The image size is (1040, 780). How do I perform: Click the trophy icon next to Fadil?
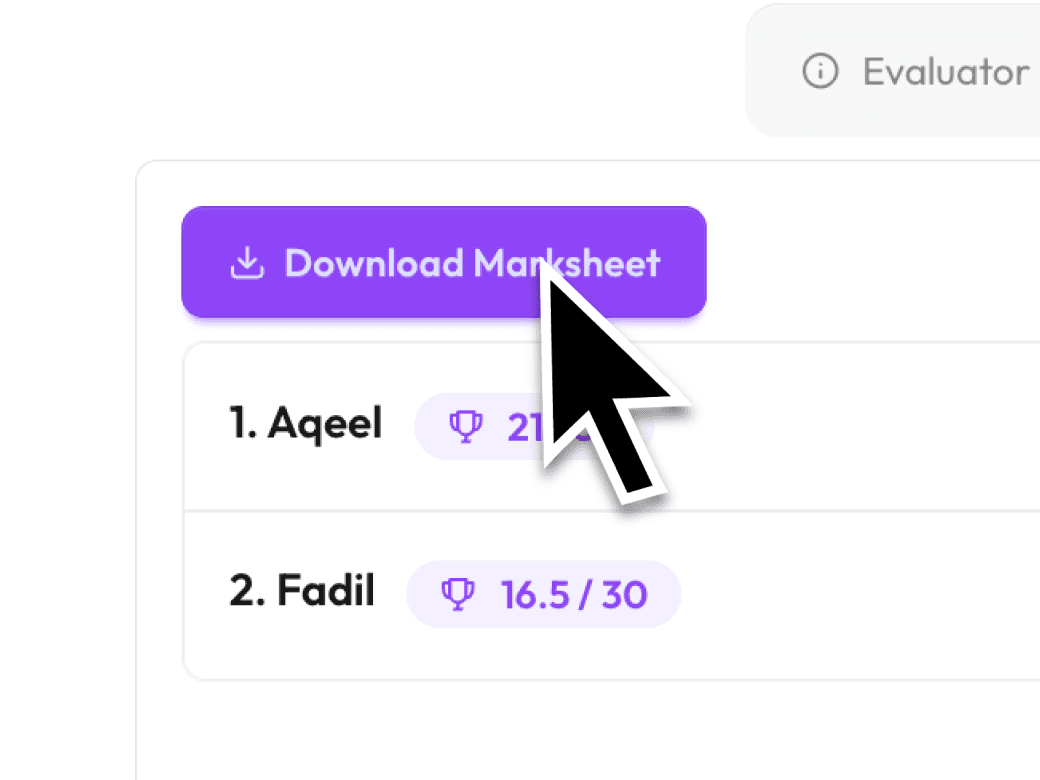pyautogui.click(x=458, y=594)
